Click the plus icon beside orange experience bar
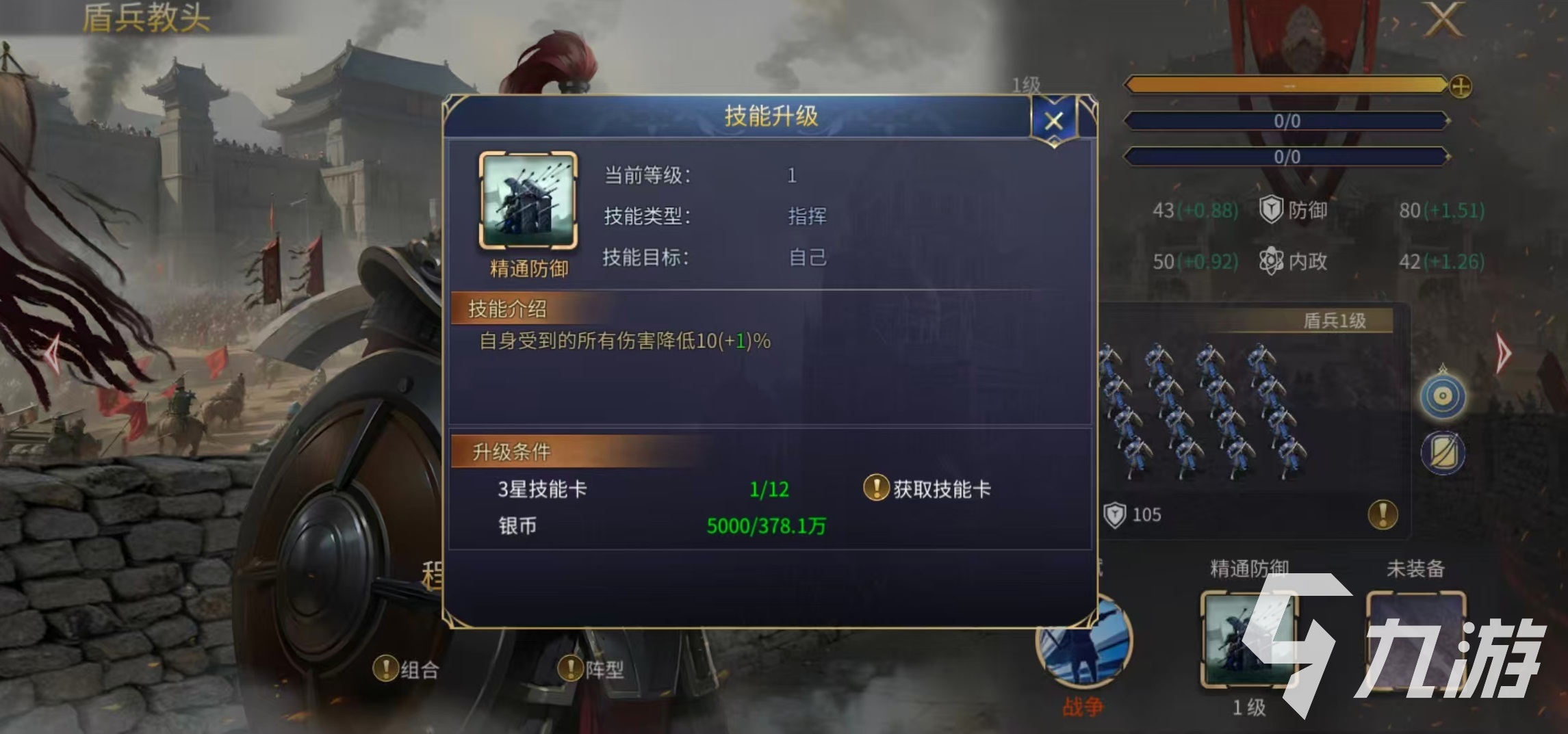 pyautogui.click(x=1461, y=86)
